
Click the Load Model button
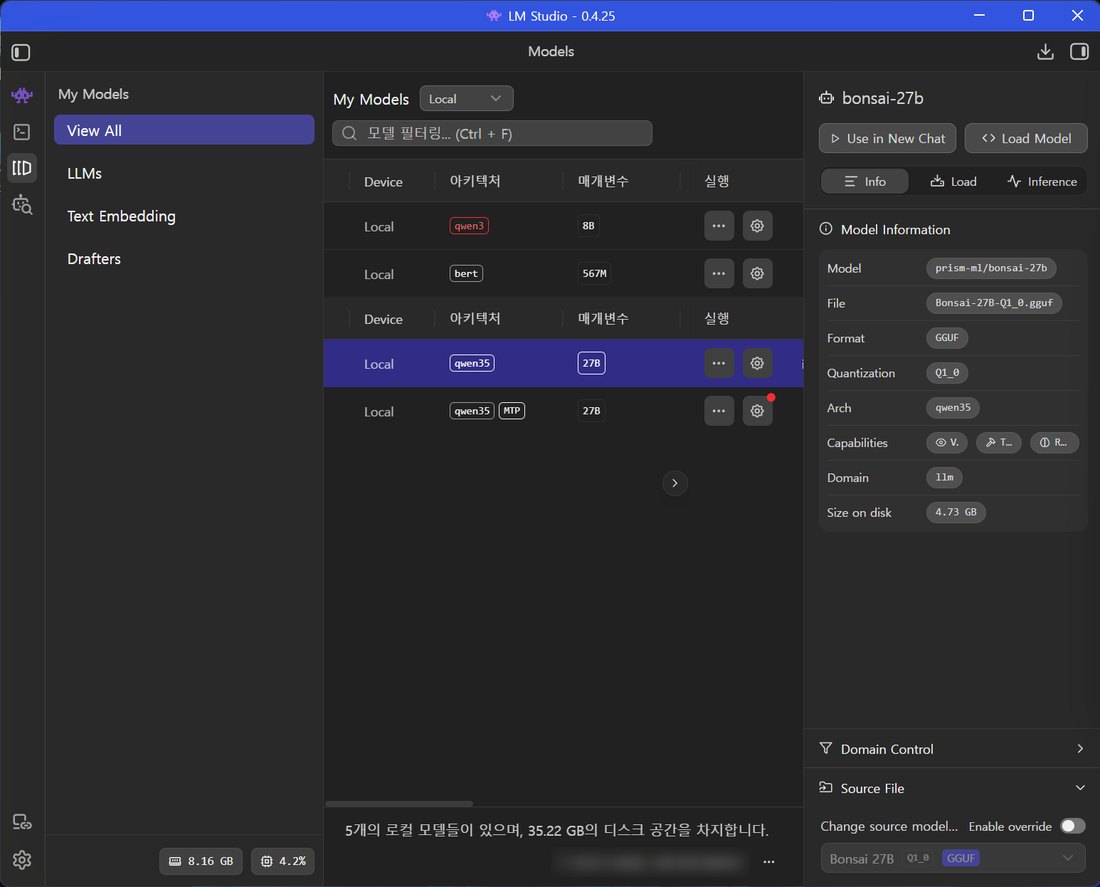1026,138
